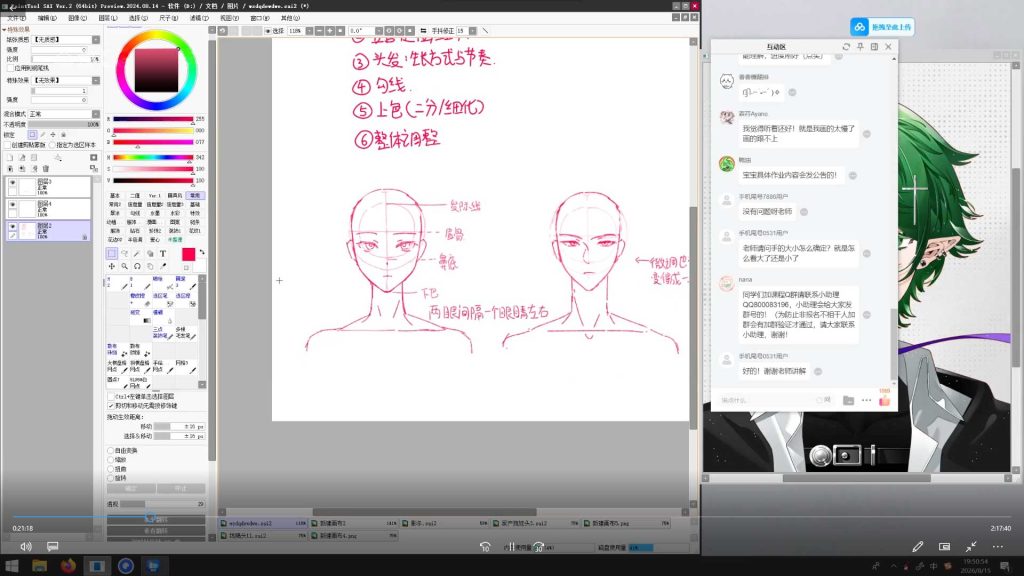This screenshot has width=1024, height=576.
Task: Select the canvas Rotate tool
Action: tap(137, 266)
